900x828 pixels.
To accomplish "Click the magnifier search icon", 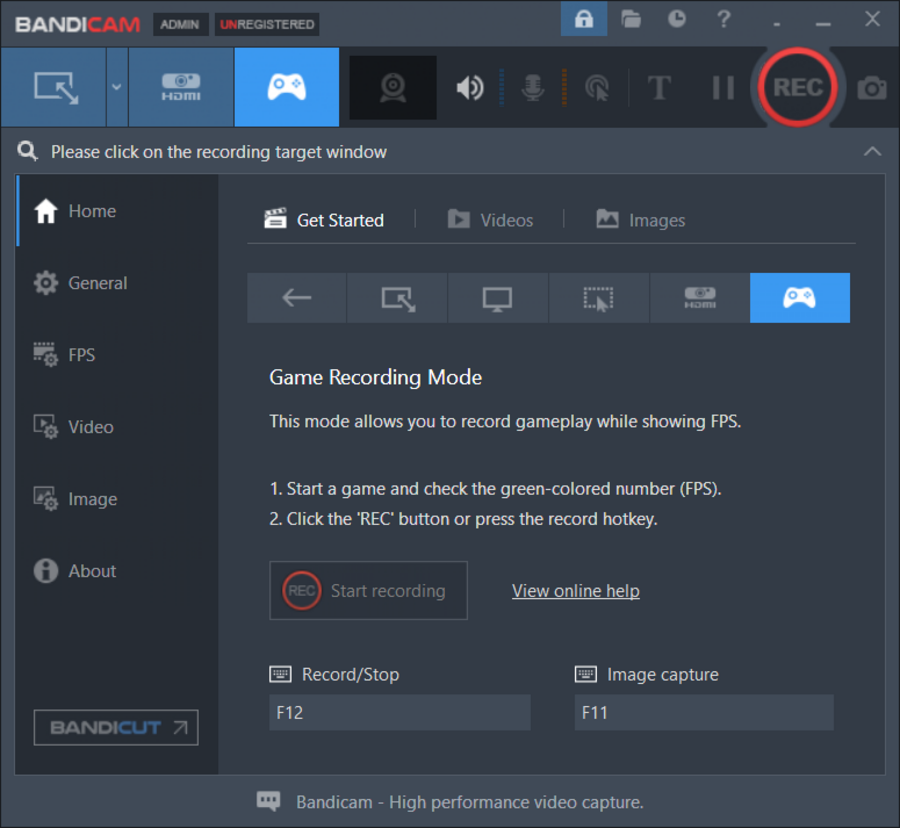I will [x=27, y=151].
